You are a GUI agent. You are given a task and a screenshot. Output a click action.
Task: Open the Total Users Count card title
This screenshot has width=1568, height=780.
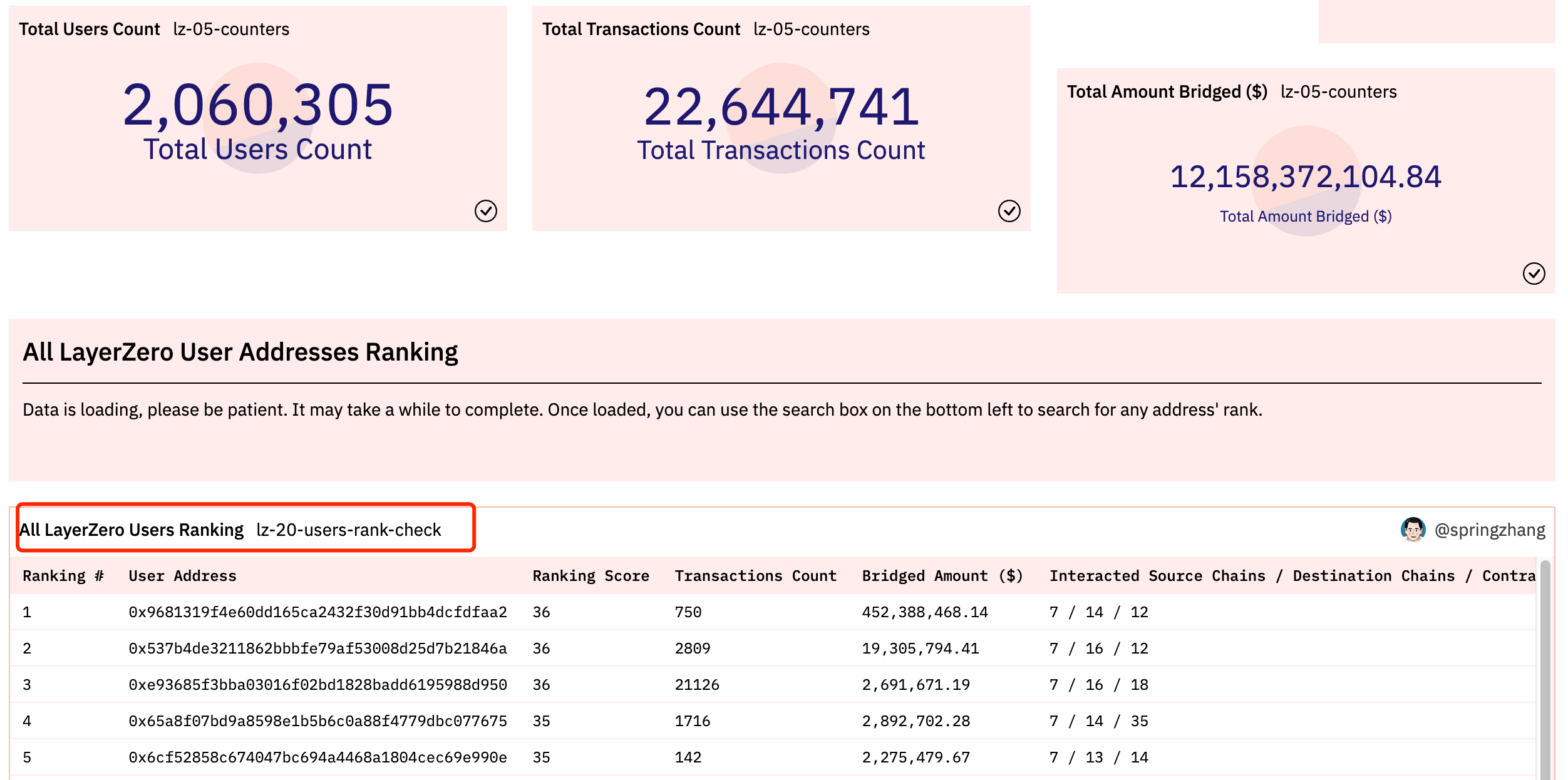(x=90, y=29)
